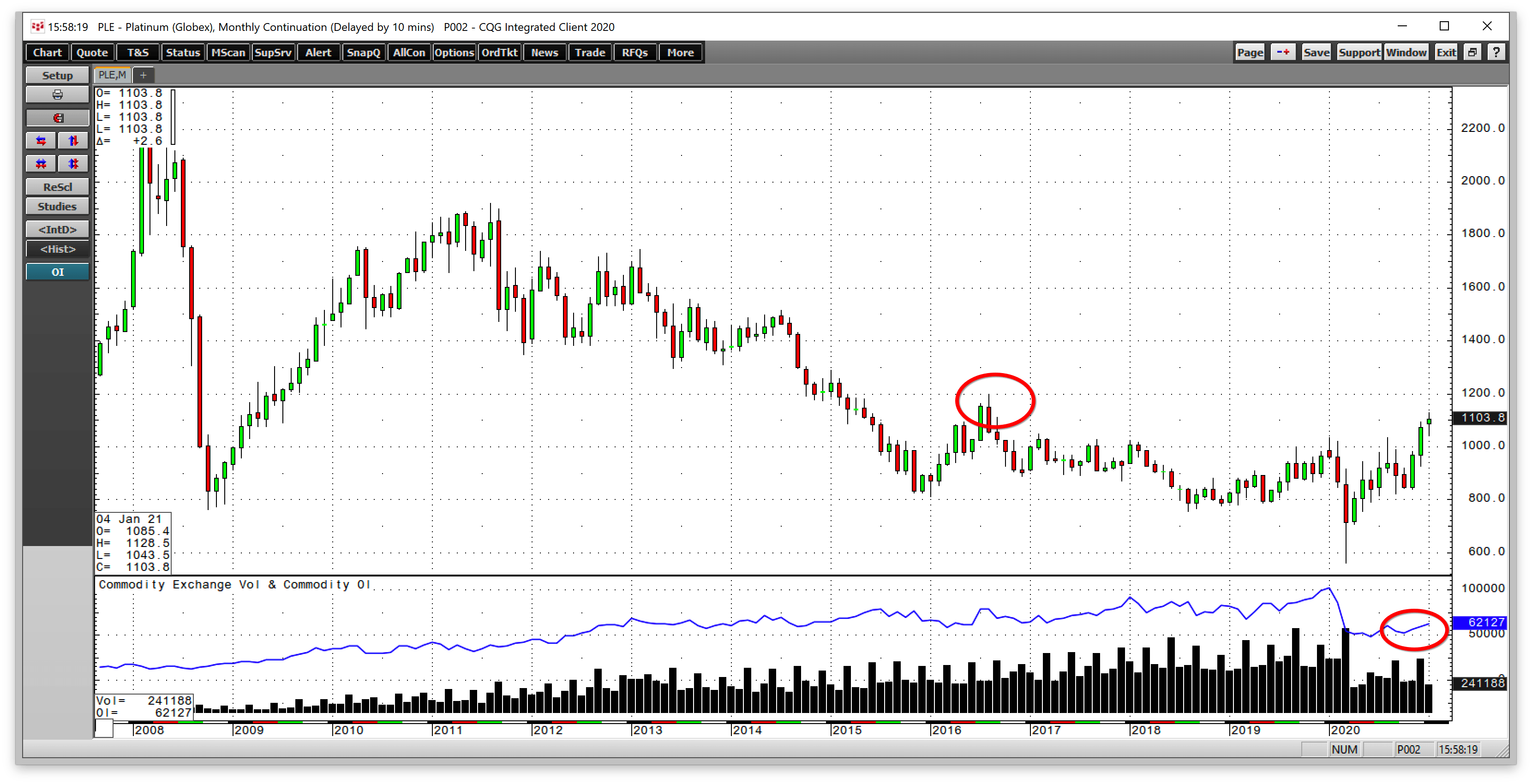Open the AllCon view
This screenshot has height=784, width=1532.
[409, 52]
